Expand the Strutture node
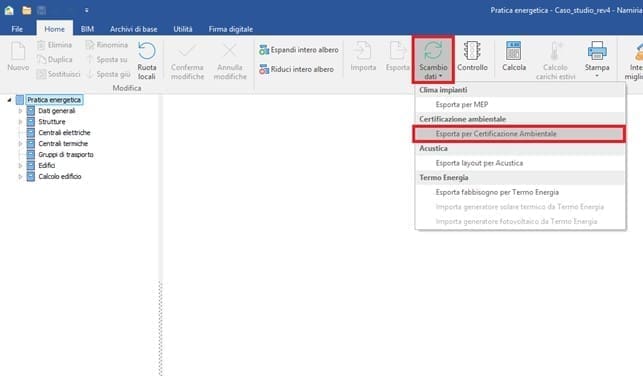The height and width of the screenshot is (376, 643). pos(20,122)
